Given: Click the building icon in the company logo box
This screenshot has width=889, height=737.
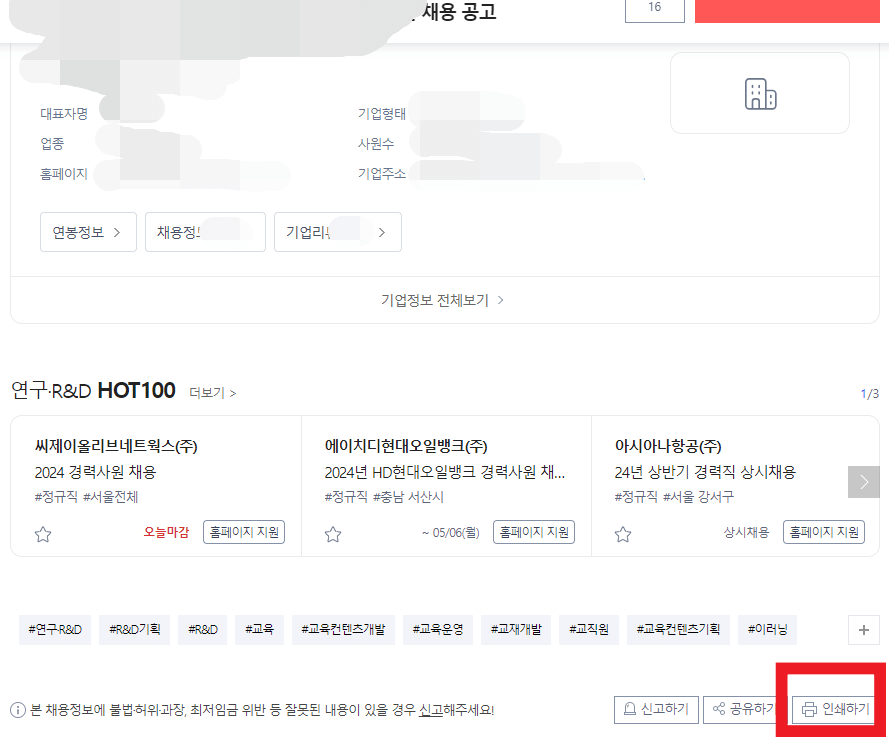Looking at the screenshot, I should pyautogui.click(x=759, y=92).
